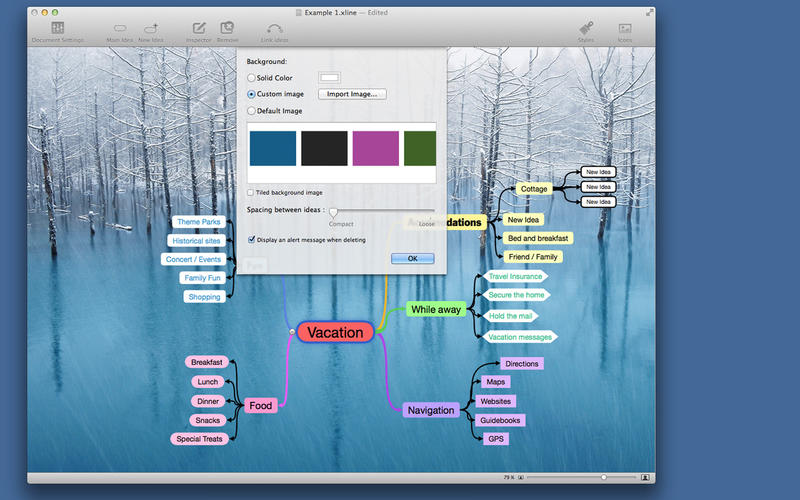
Task: Open Document Settings from the toolbar
Action: [57, 29]
